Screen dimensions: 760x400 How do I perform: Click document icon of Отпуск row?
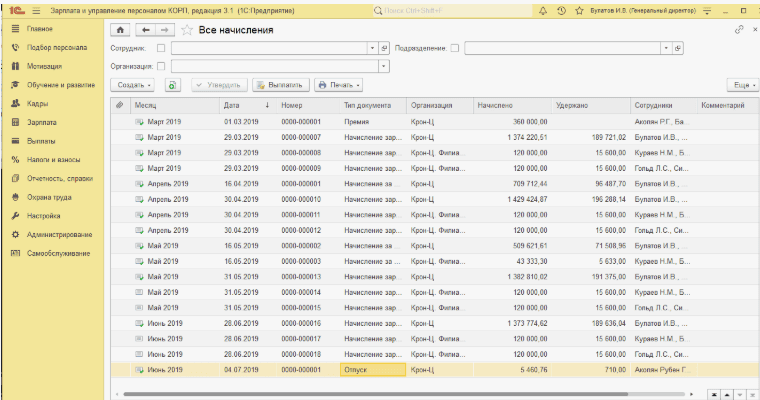139,370
